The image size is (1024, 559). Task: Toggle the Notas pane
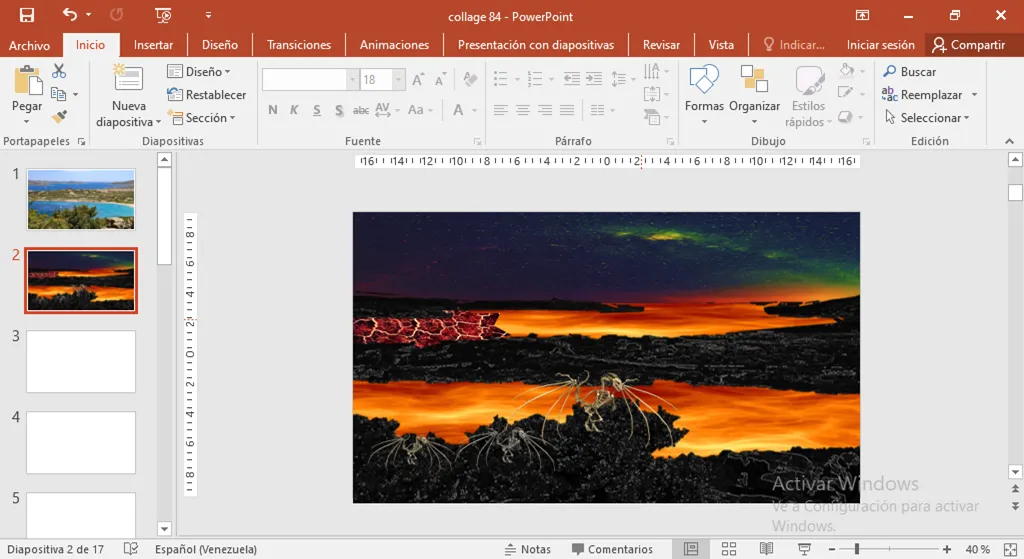pos(527,549)
